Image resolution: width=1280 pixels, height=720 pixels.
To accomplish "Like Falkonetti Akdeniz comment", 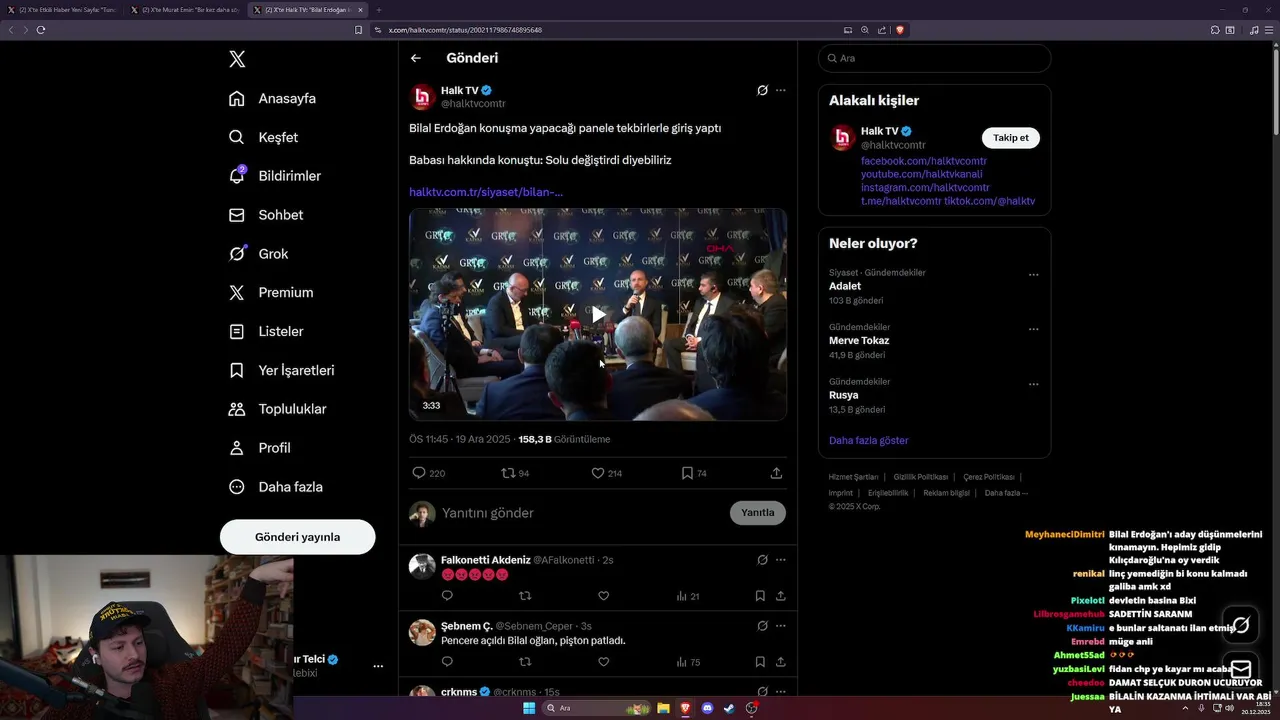I will point(603,596).
